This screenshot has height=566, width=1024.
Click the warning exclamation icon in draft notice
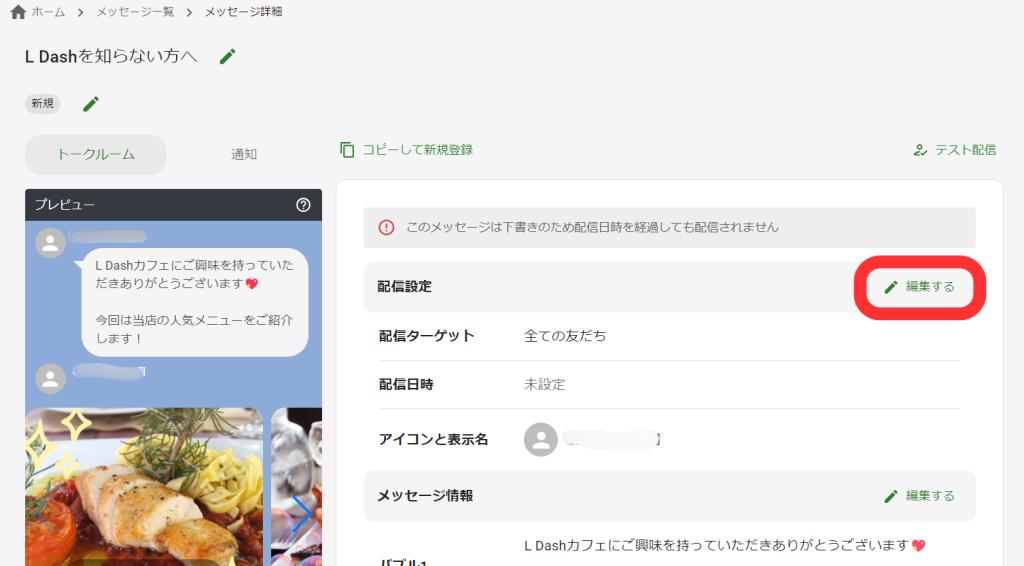(386, 227)
